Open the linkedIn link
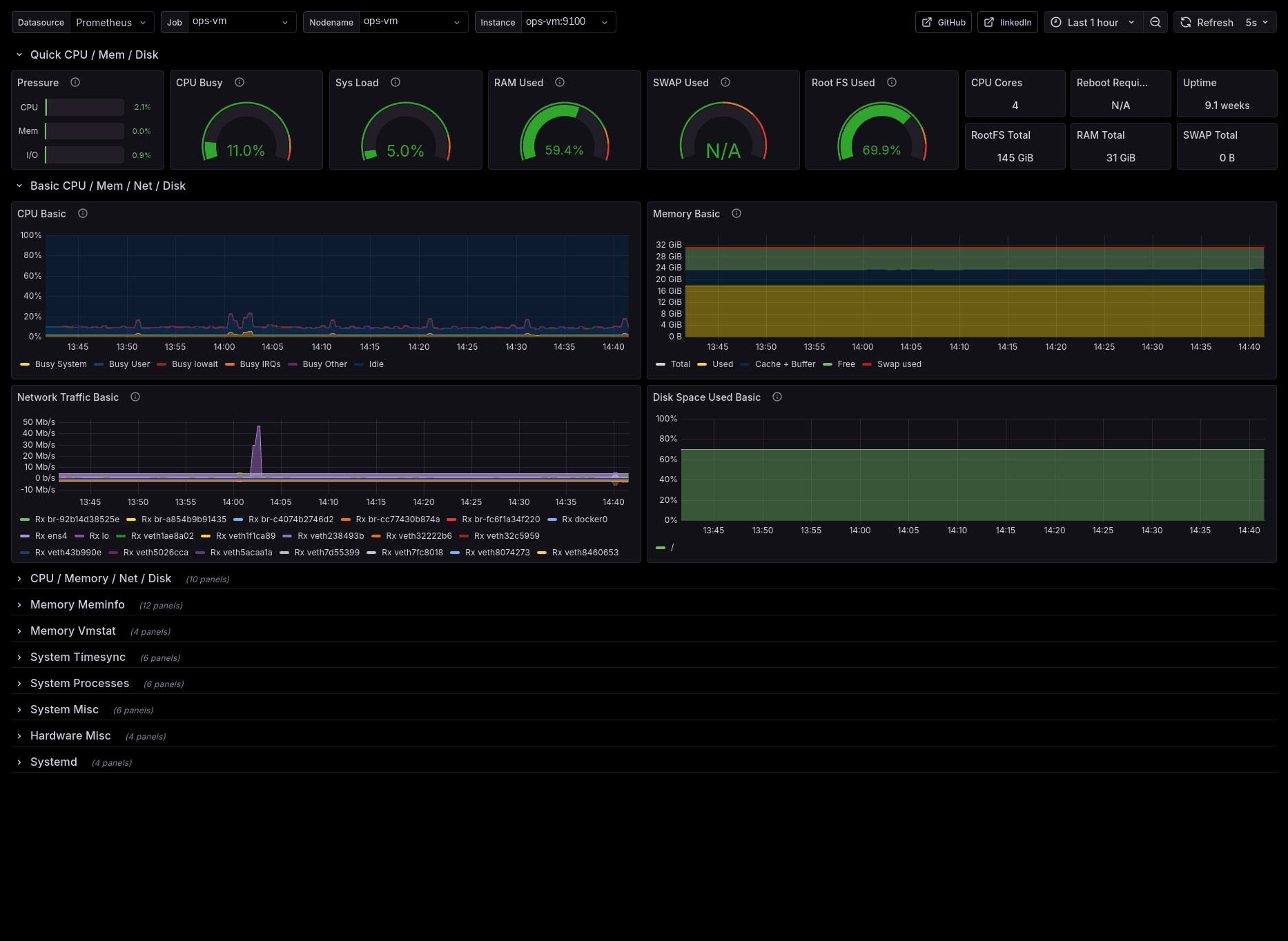The width and height of the screenshot is (1288, 941). click(x=1008, y=22)
